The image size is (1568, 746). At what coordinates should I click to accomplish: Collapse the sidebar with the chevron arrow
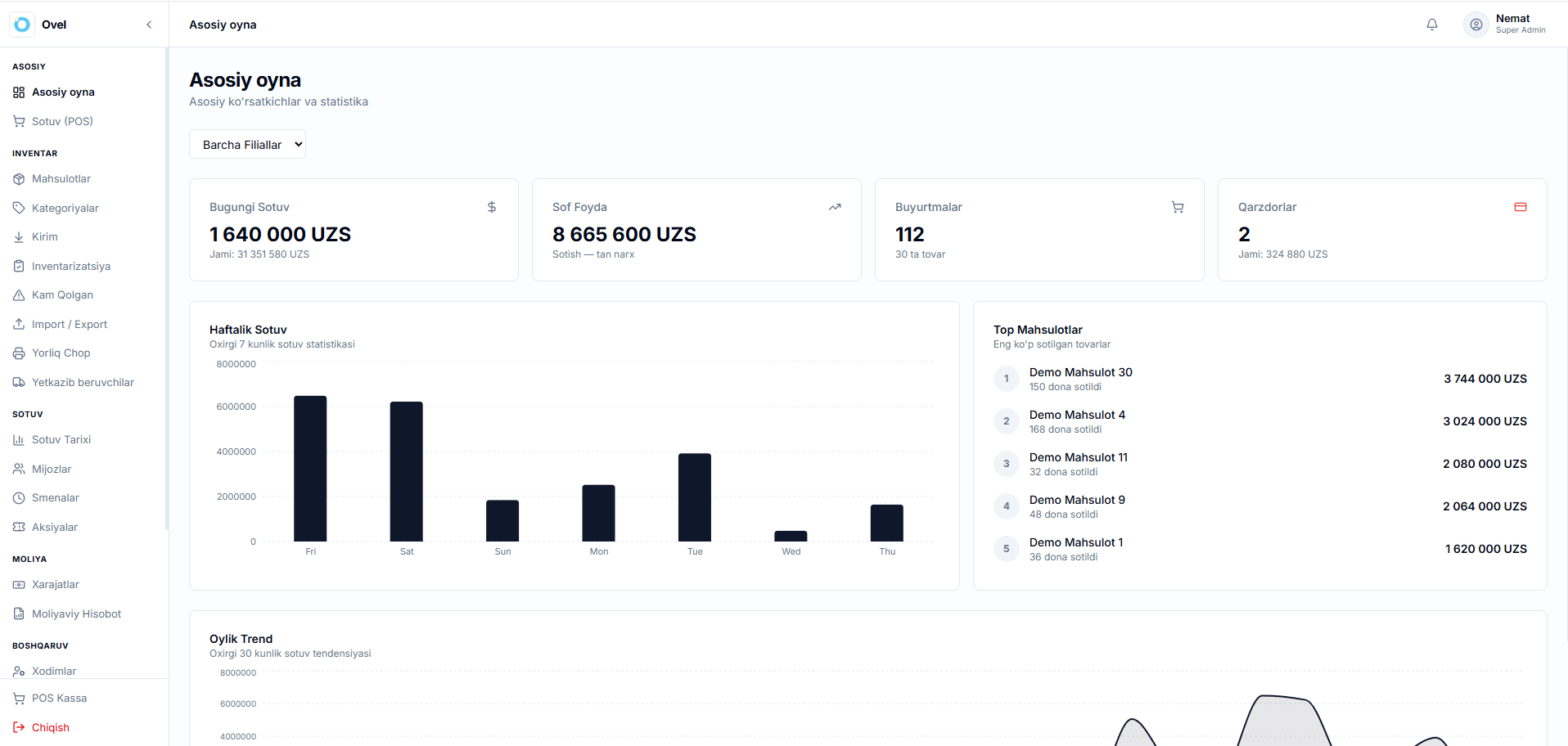pos(149,25)
